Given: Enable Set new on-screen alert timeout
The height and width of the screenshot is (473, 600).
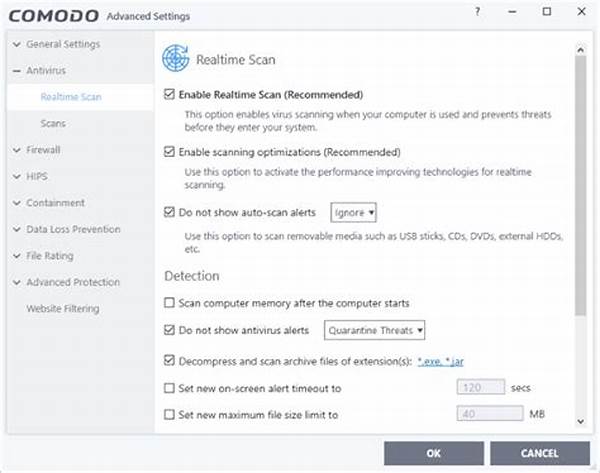Looking at the screenshot, I should point(169,388).
